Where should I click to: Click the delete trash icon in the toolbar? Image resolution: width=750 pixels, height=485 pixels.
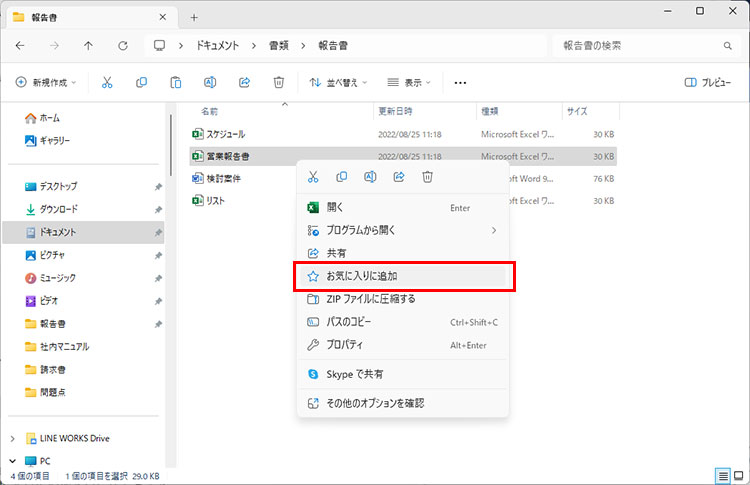coord(279,83)
